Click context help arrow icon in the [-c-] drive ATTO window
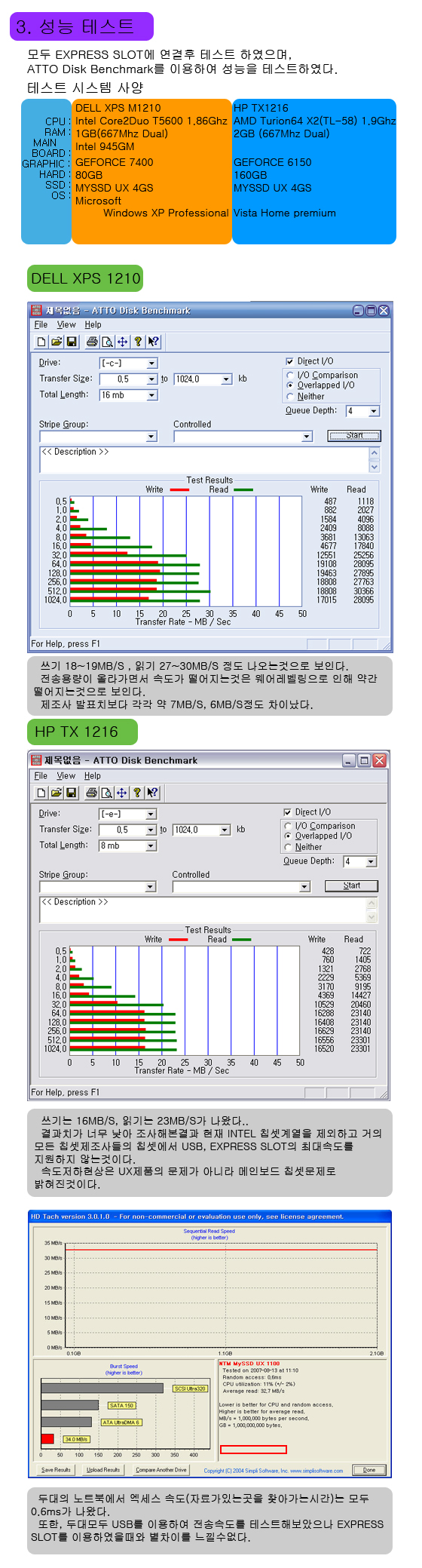 click(x=153, y=342)
